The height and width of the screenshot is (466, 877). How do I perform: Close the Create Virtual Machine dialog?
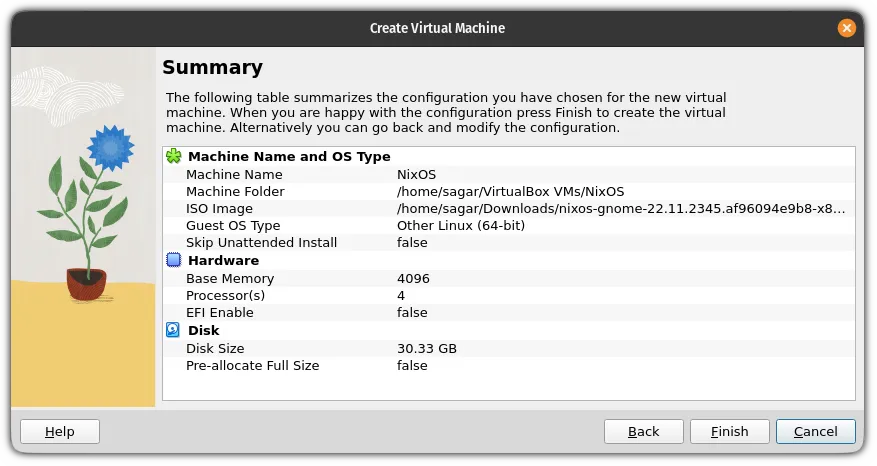[x=847, y=28]
